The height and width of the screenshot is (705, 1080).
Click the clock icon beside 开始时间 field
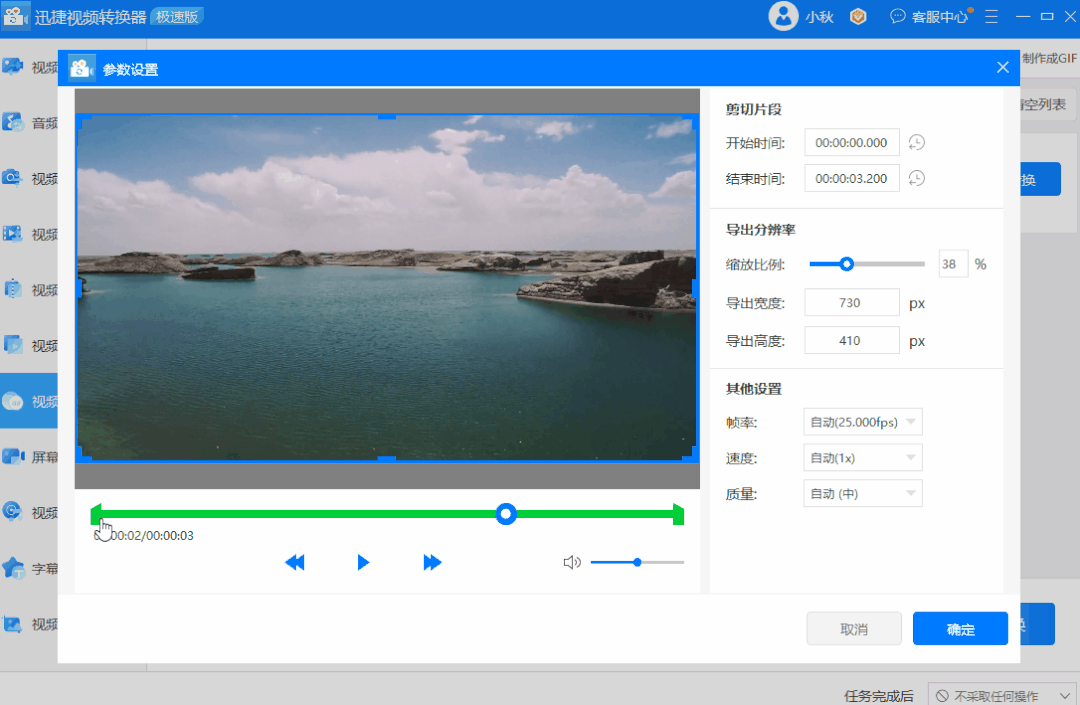coord(916,142)
